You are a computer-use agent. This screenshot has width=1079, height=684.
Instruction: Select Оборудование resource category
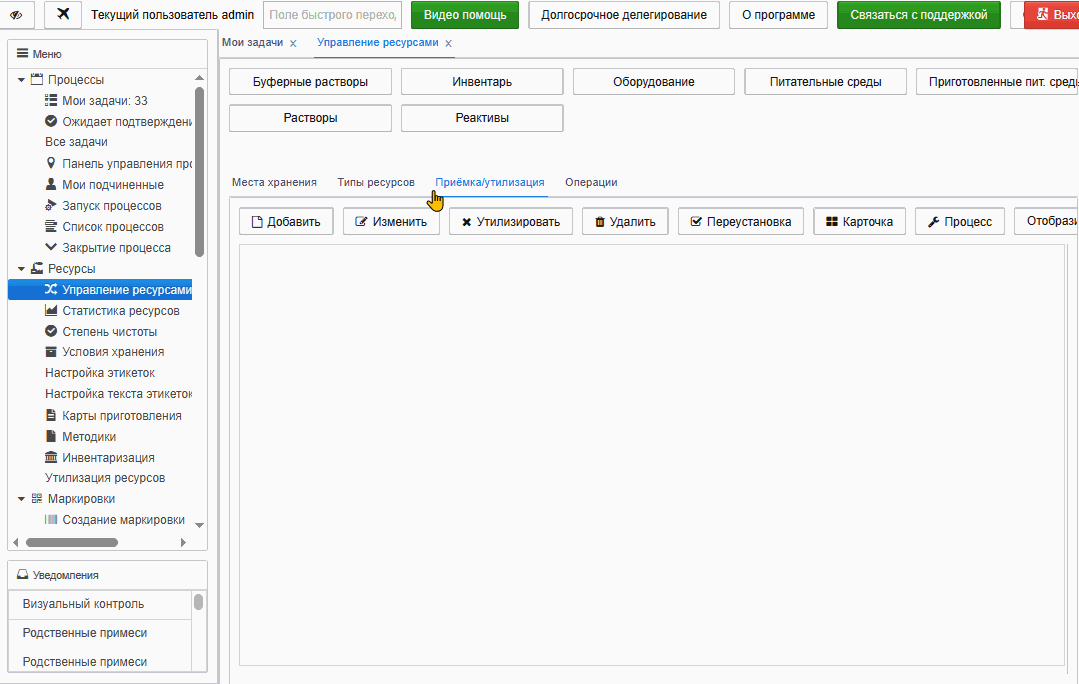click(x=654, y=82)
